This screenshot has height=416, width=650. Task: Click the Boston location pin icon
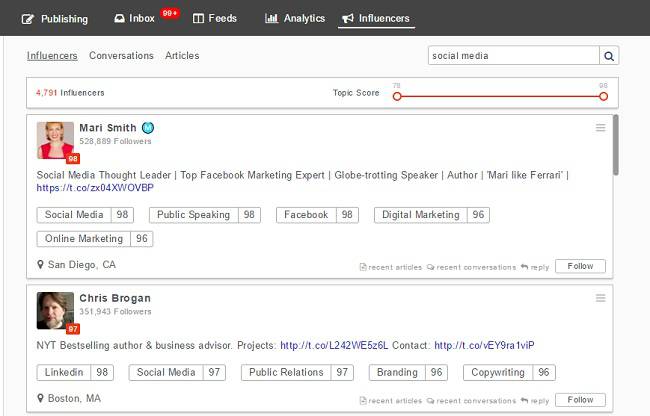point(40,398)
